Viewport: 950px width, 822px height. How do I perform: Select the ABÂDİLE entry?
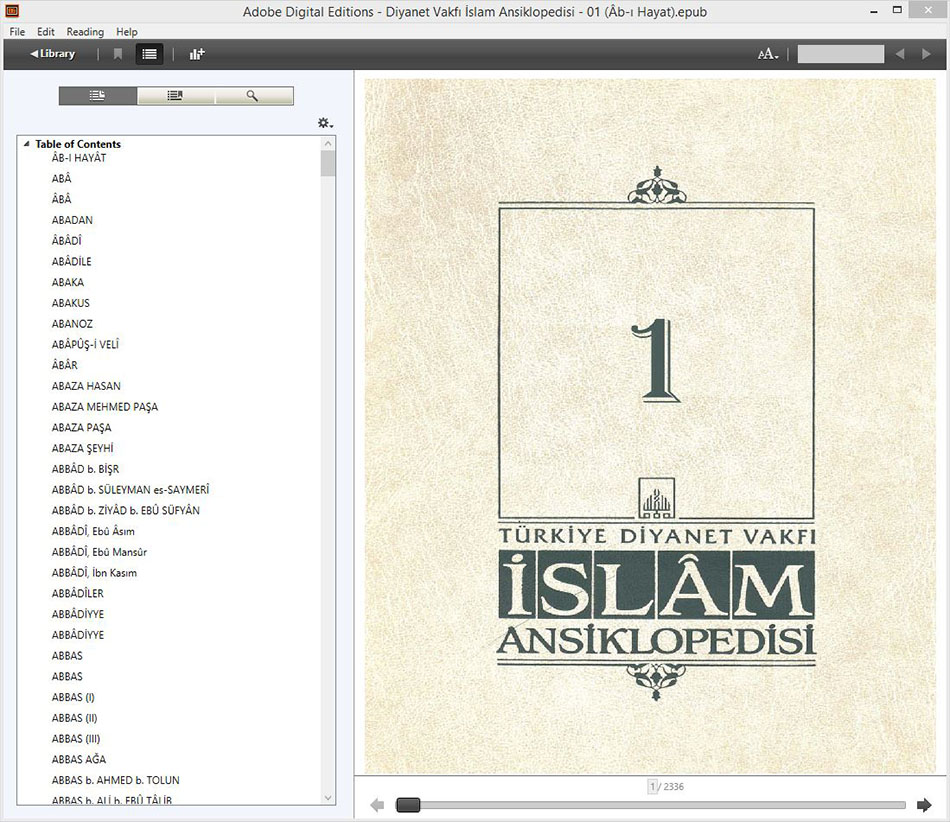[71, 261]
